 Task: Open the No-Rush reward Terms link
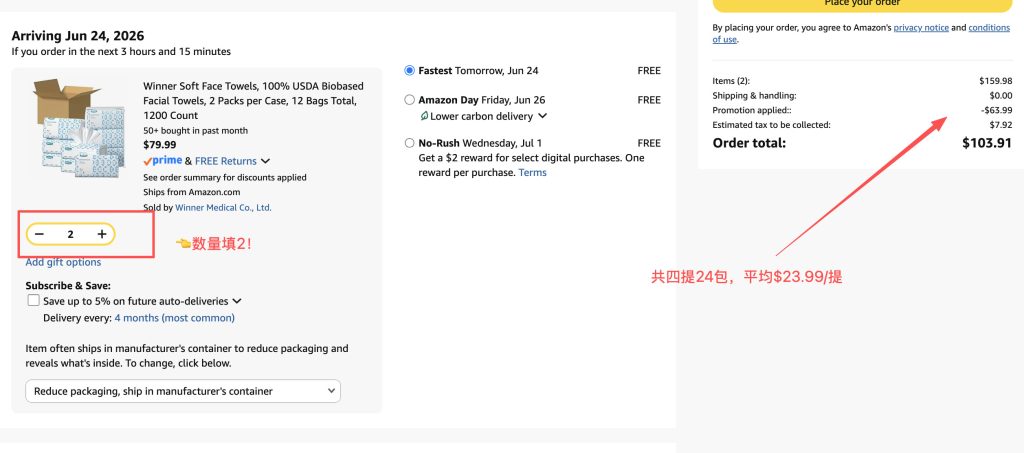pos(532,172)
